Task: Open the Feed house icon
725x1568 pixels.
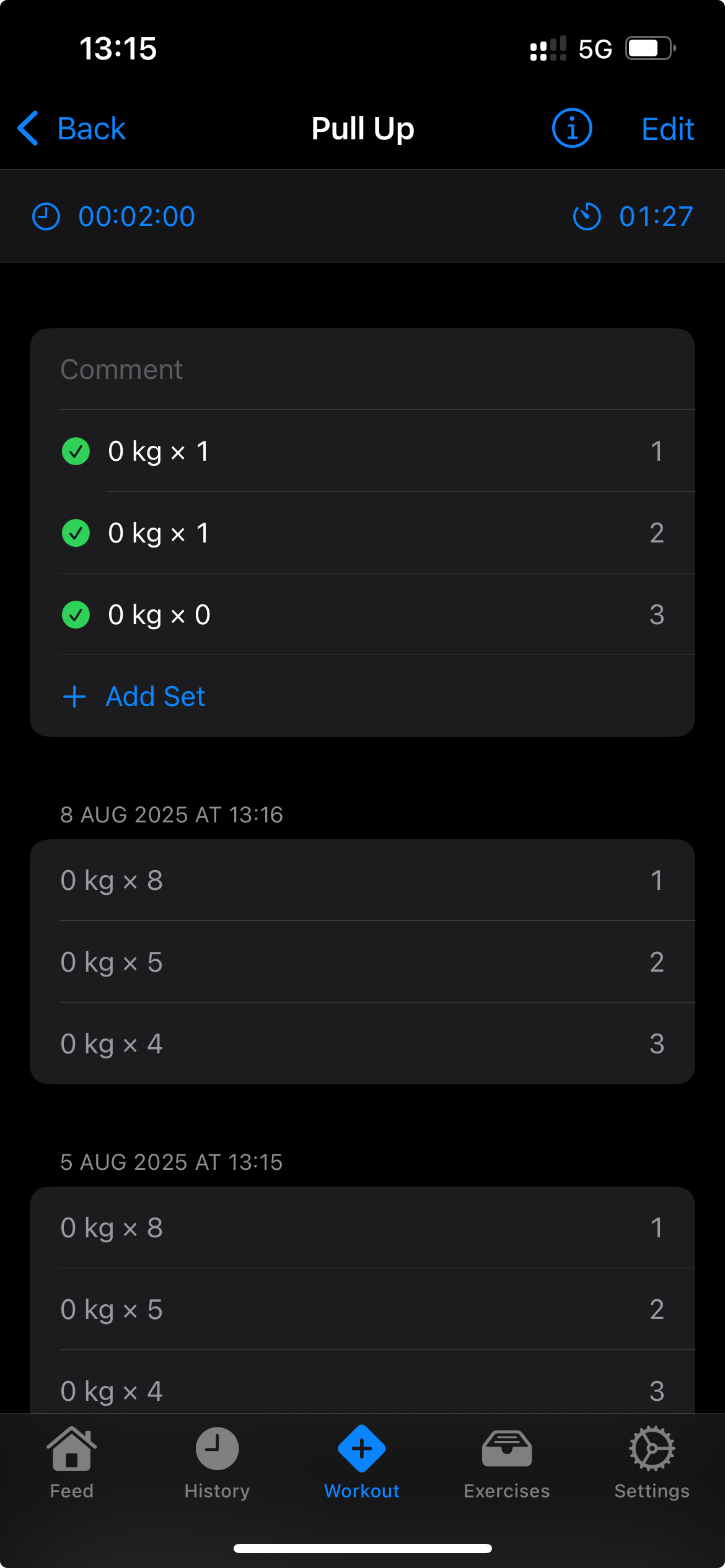Action: tap(72, 1449)
